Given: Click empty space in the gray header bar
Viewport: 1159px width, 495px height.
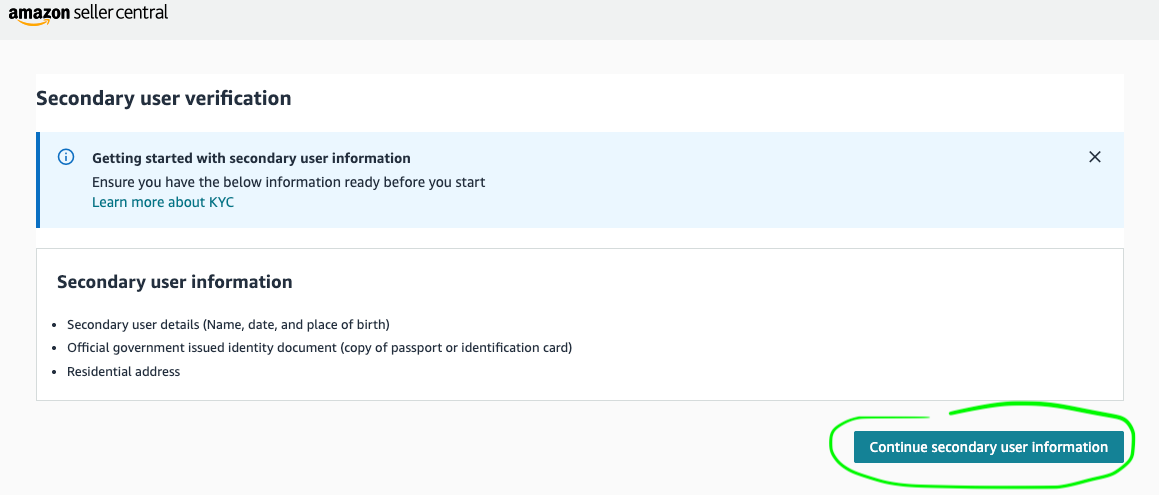Looking at the screenshot, I should click(x=650, y=18).
